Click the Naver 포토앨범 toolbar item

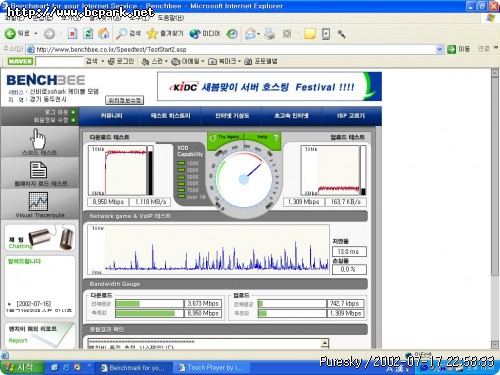(x=261, y=61)
